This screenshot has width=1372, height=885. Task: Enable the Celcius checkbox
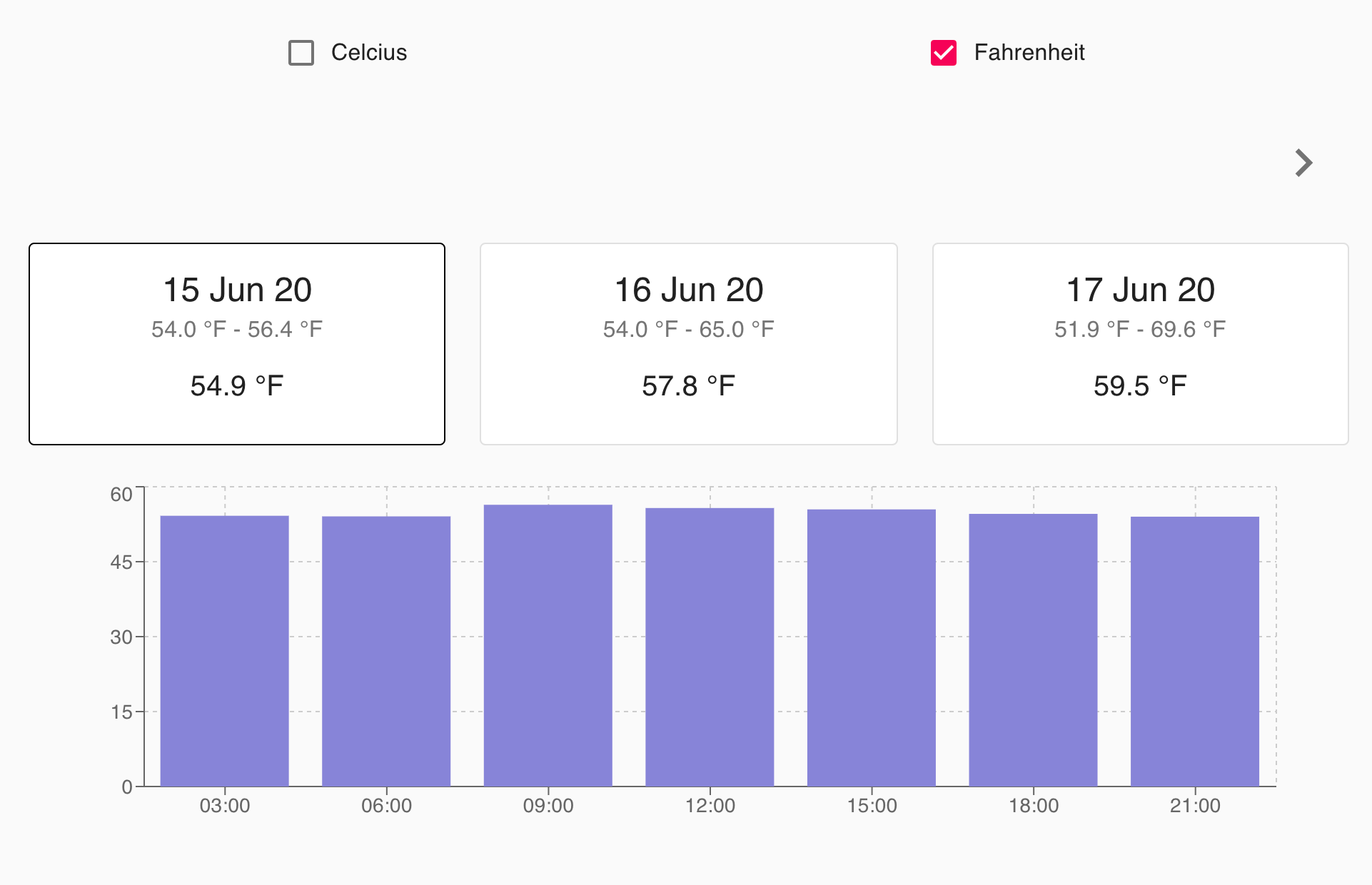[x=301, y=53]
